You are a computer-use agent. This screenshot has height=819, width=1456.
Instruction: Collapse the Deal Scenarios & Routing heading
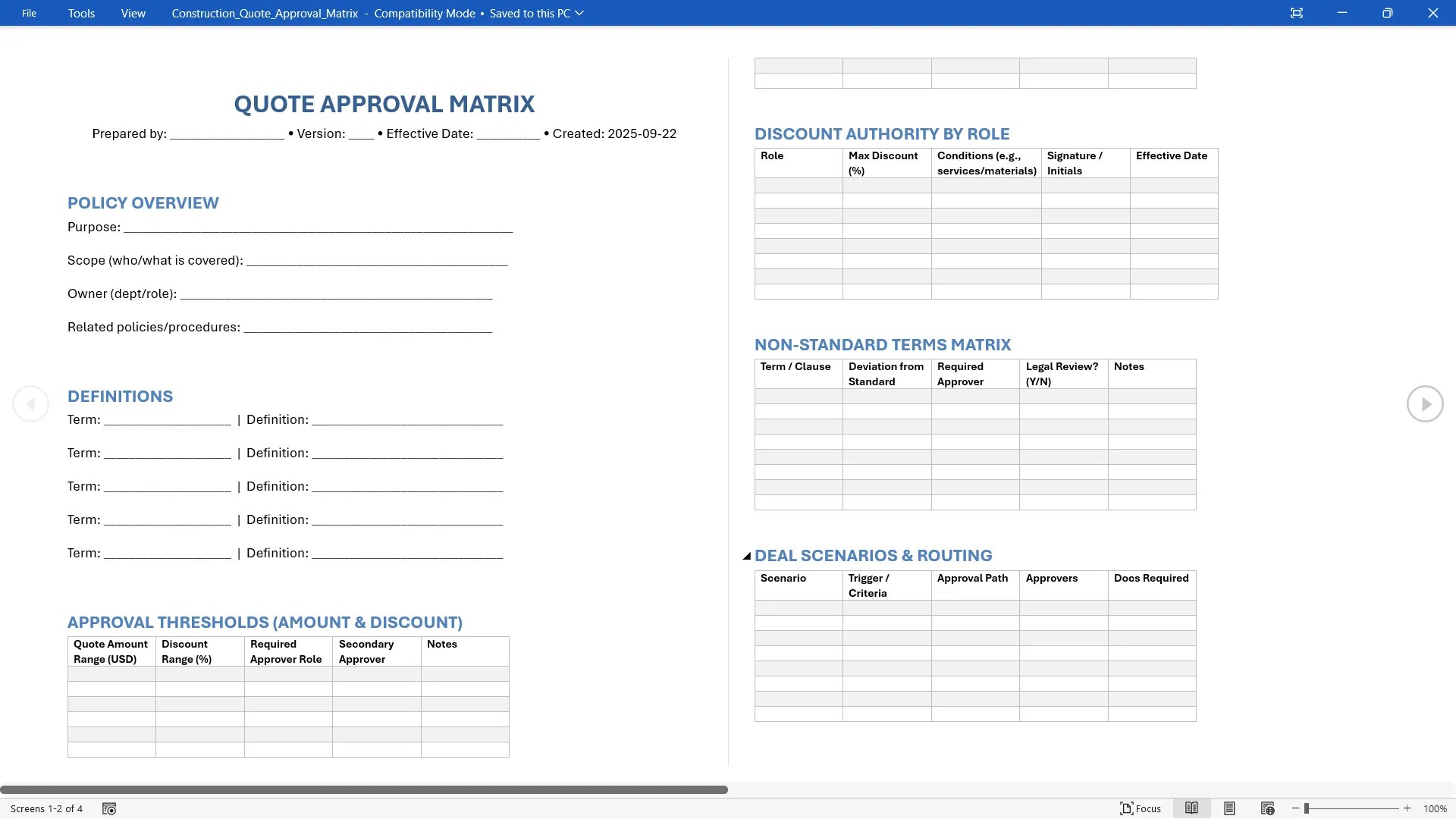point(746,556)
